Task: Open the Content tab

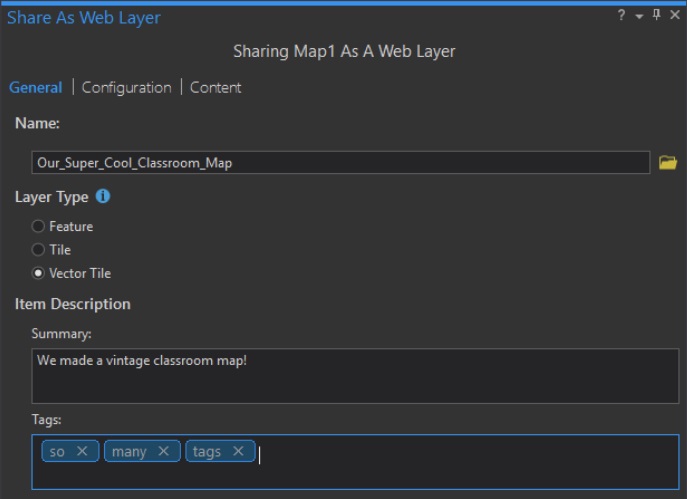Action: click(x=215, y=88)
